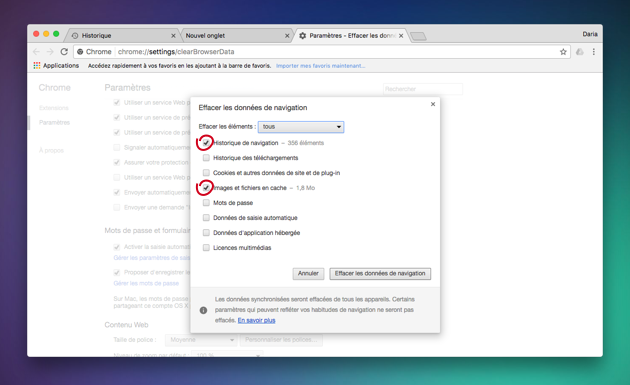Click Gérer les mots de passe link

pos(146,284)
